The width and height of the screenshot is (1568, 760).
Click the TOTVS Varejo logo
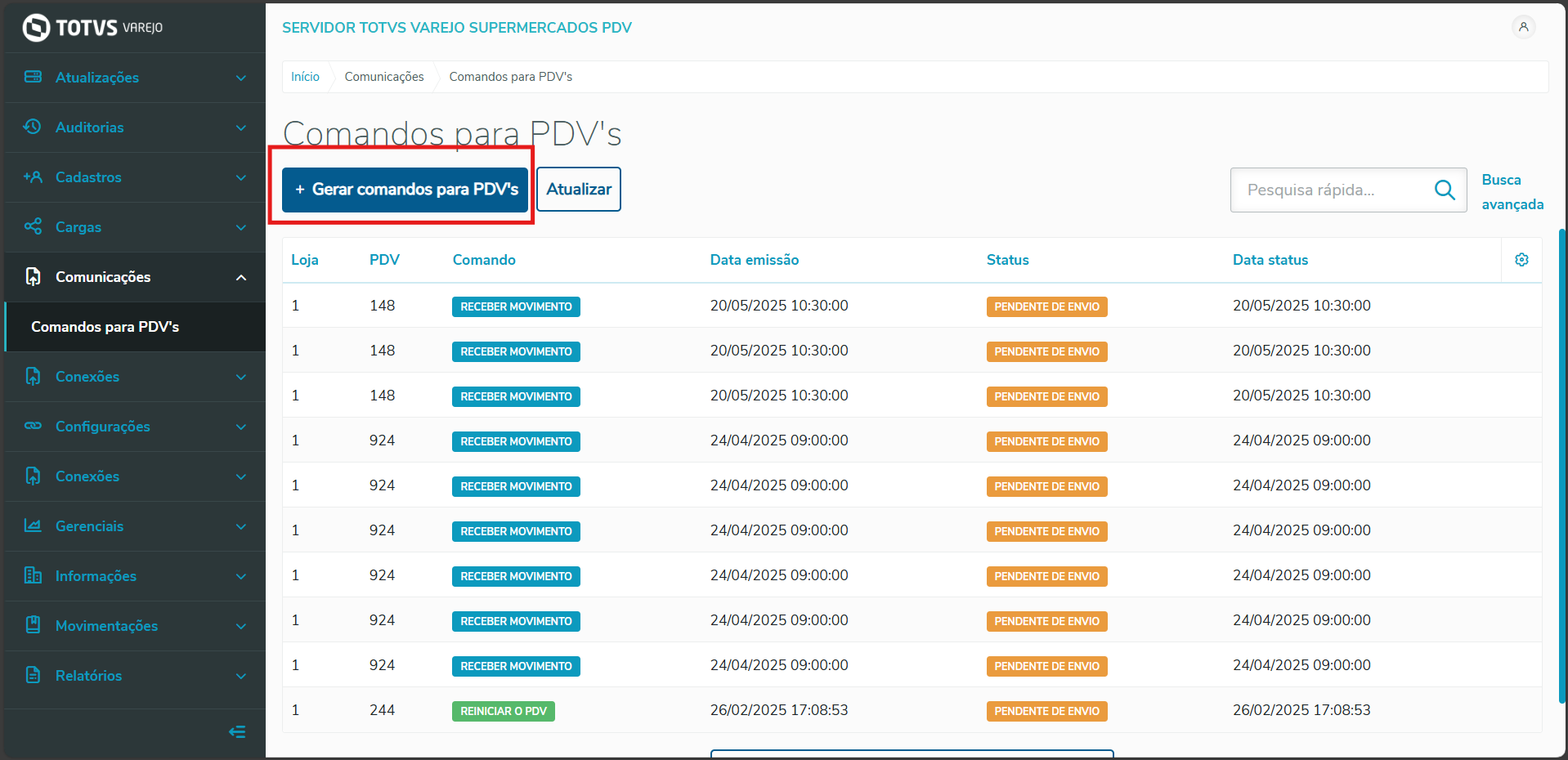92,28
